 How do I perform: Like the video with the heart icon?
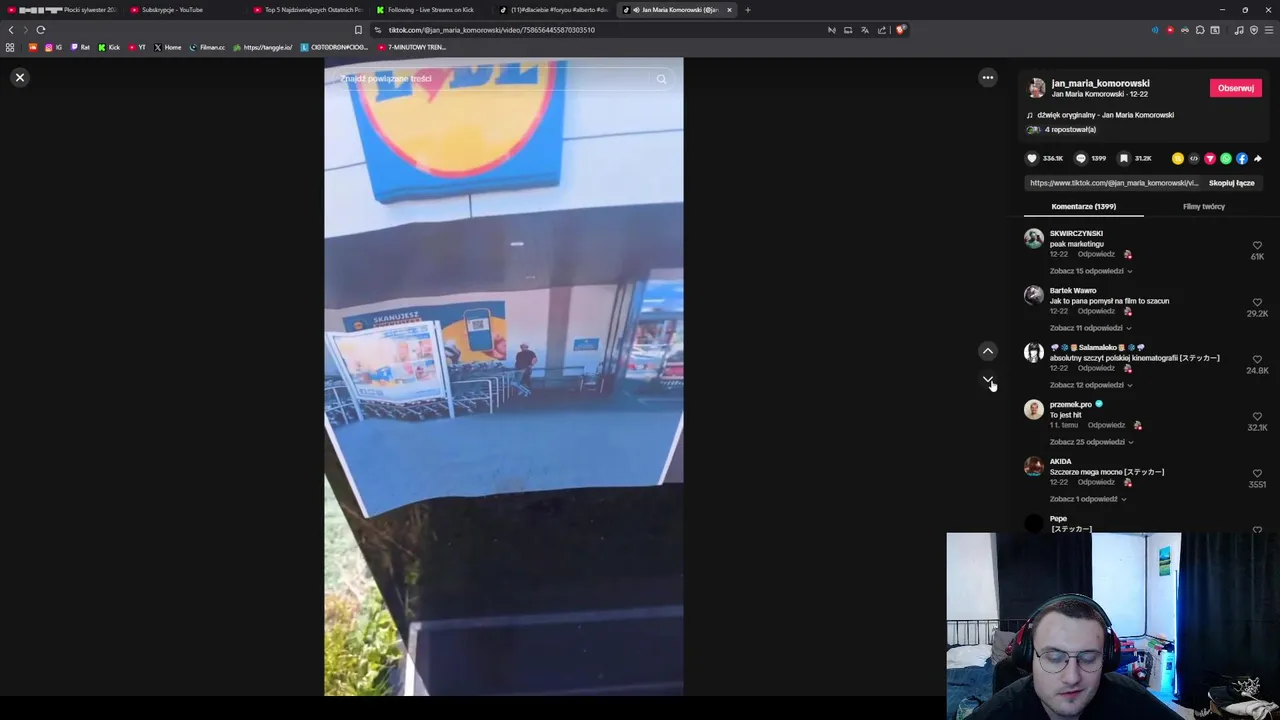1032,158
